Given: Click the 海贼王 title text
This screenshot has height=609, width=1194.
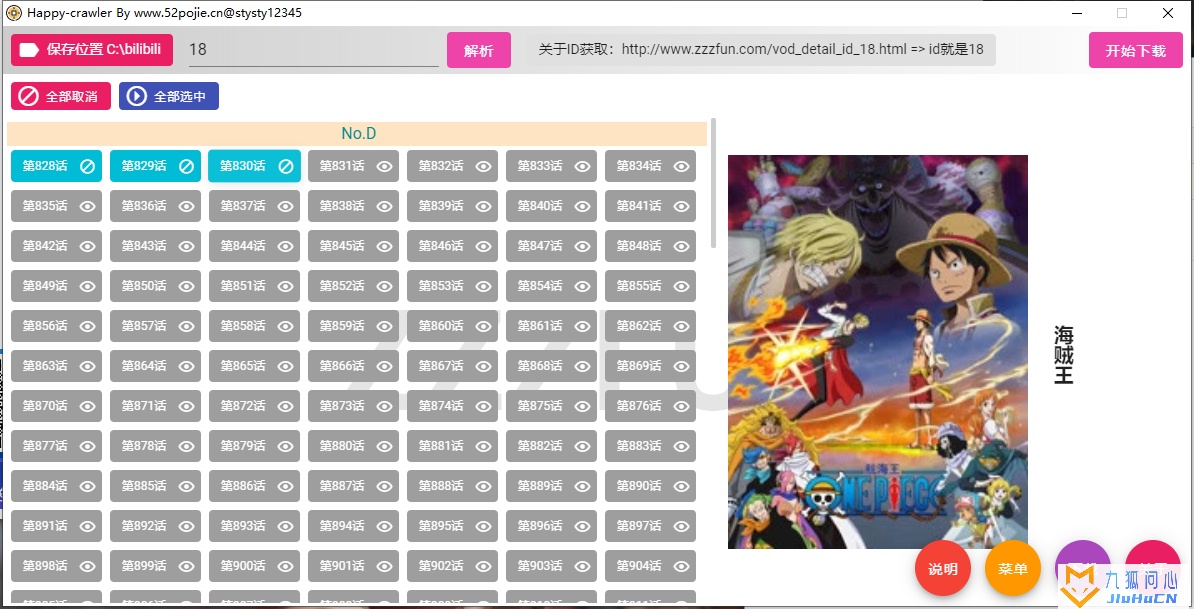Looking at the screenshot, I should [x=1063, y=355].
